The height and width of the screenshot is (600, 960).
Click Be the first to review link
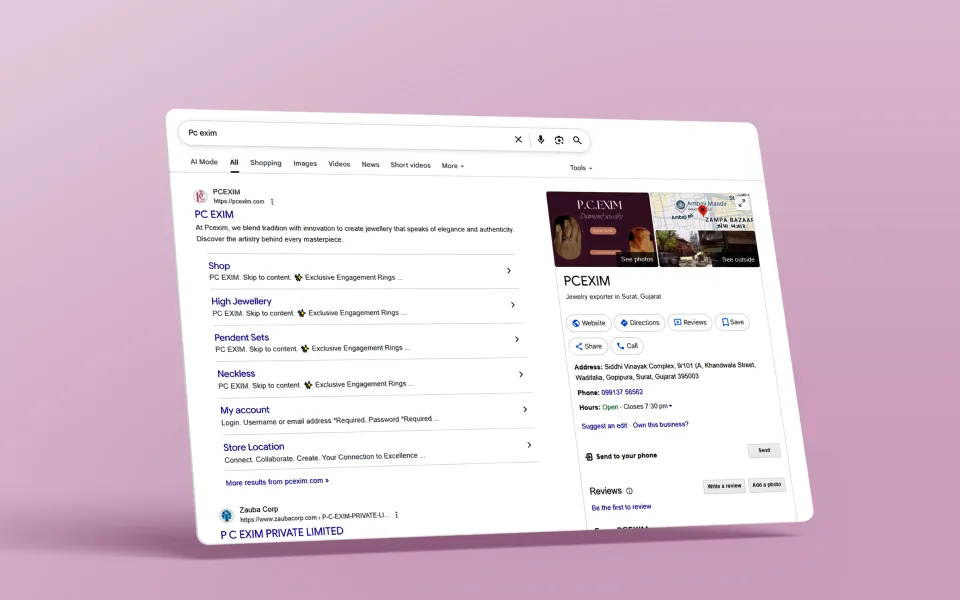point(621,507)
